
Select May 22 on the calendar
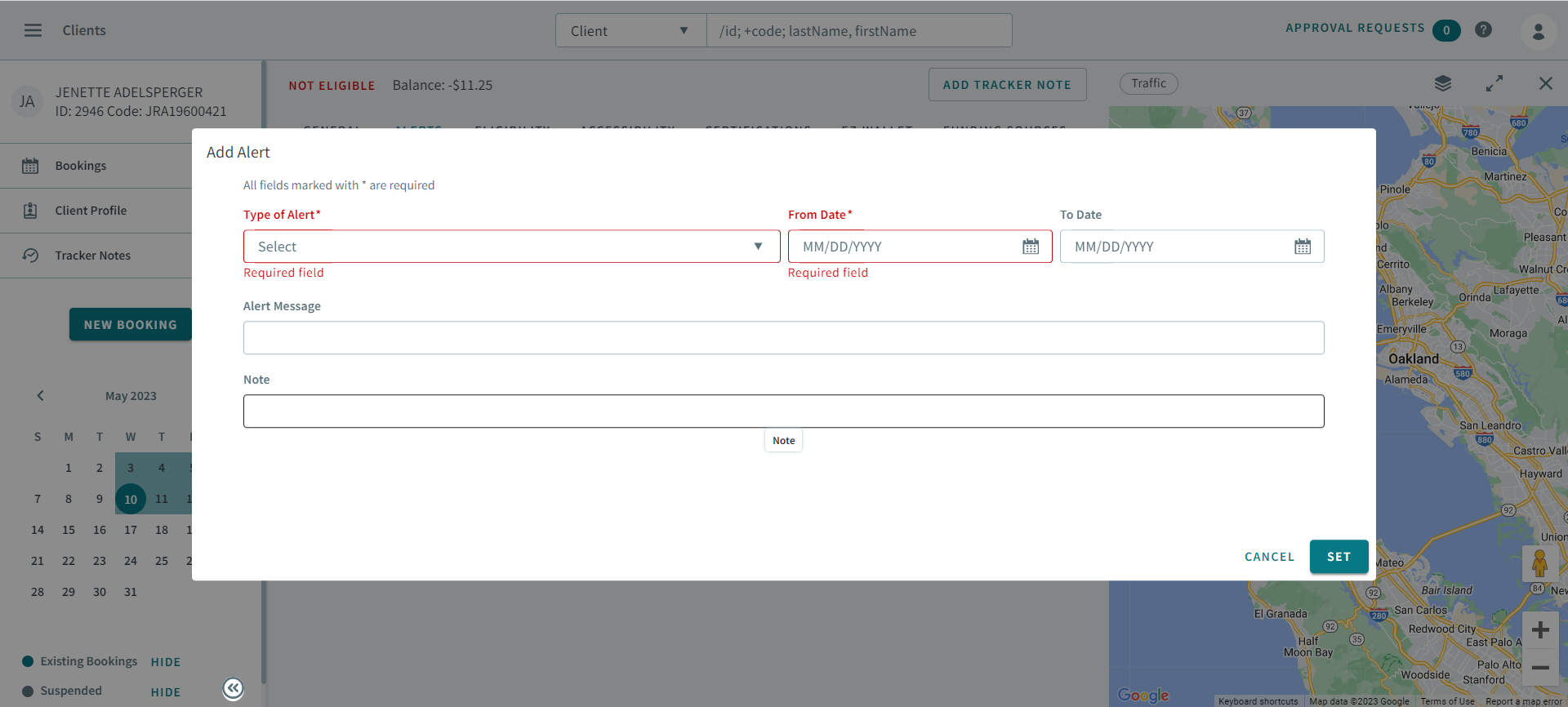point(69,561)
